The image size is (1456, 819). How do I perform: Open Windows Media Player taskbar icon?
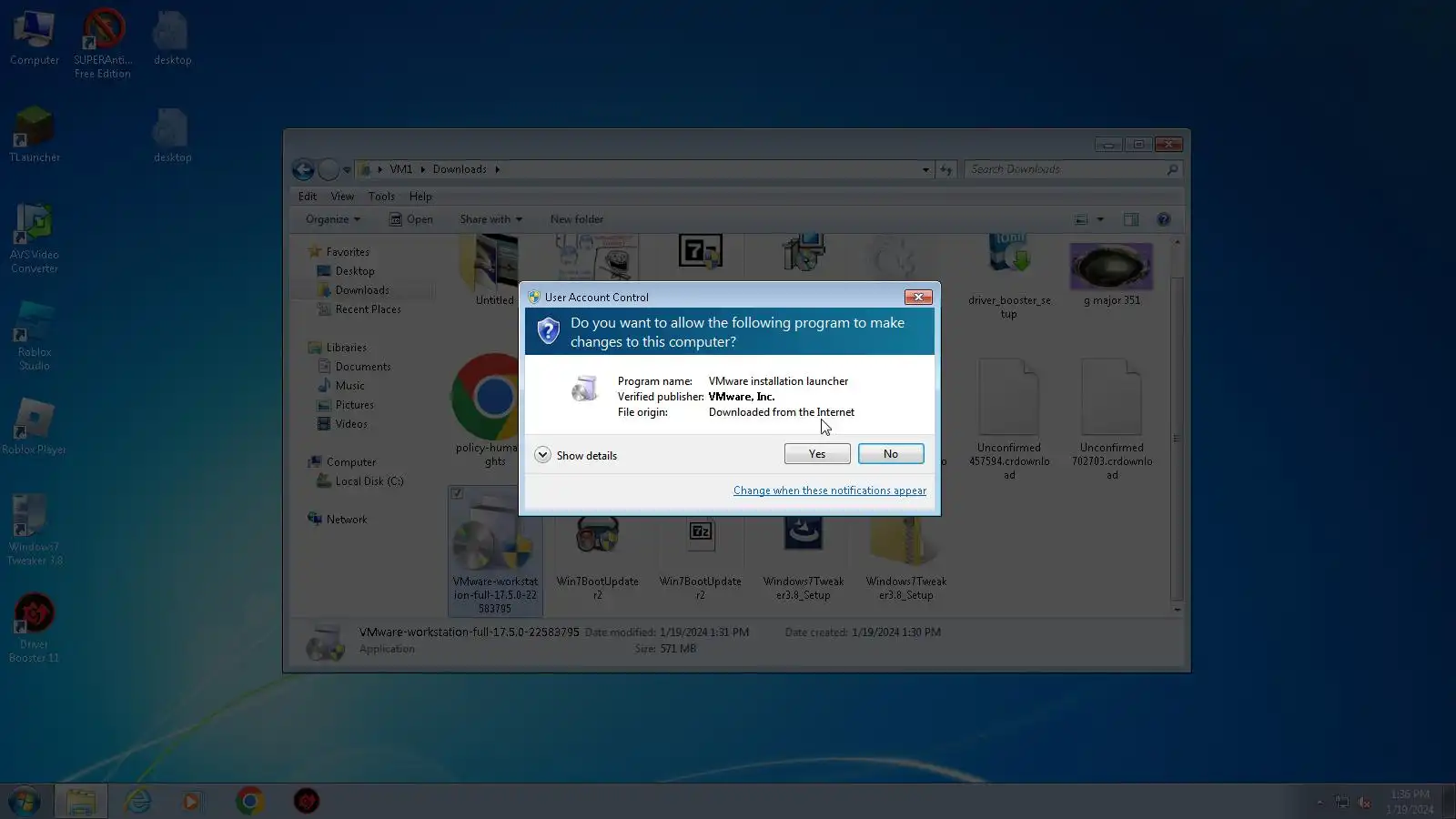tap(191, 802)
